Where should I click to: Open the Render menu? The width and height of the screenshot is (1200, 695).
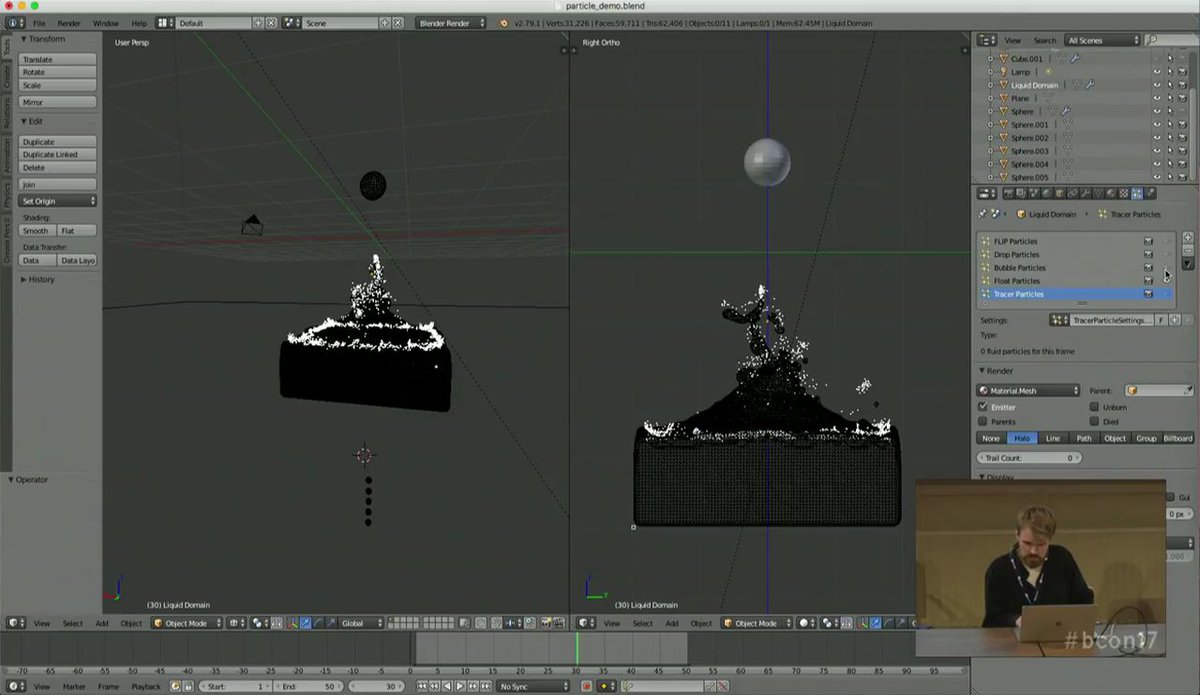70,22
